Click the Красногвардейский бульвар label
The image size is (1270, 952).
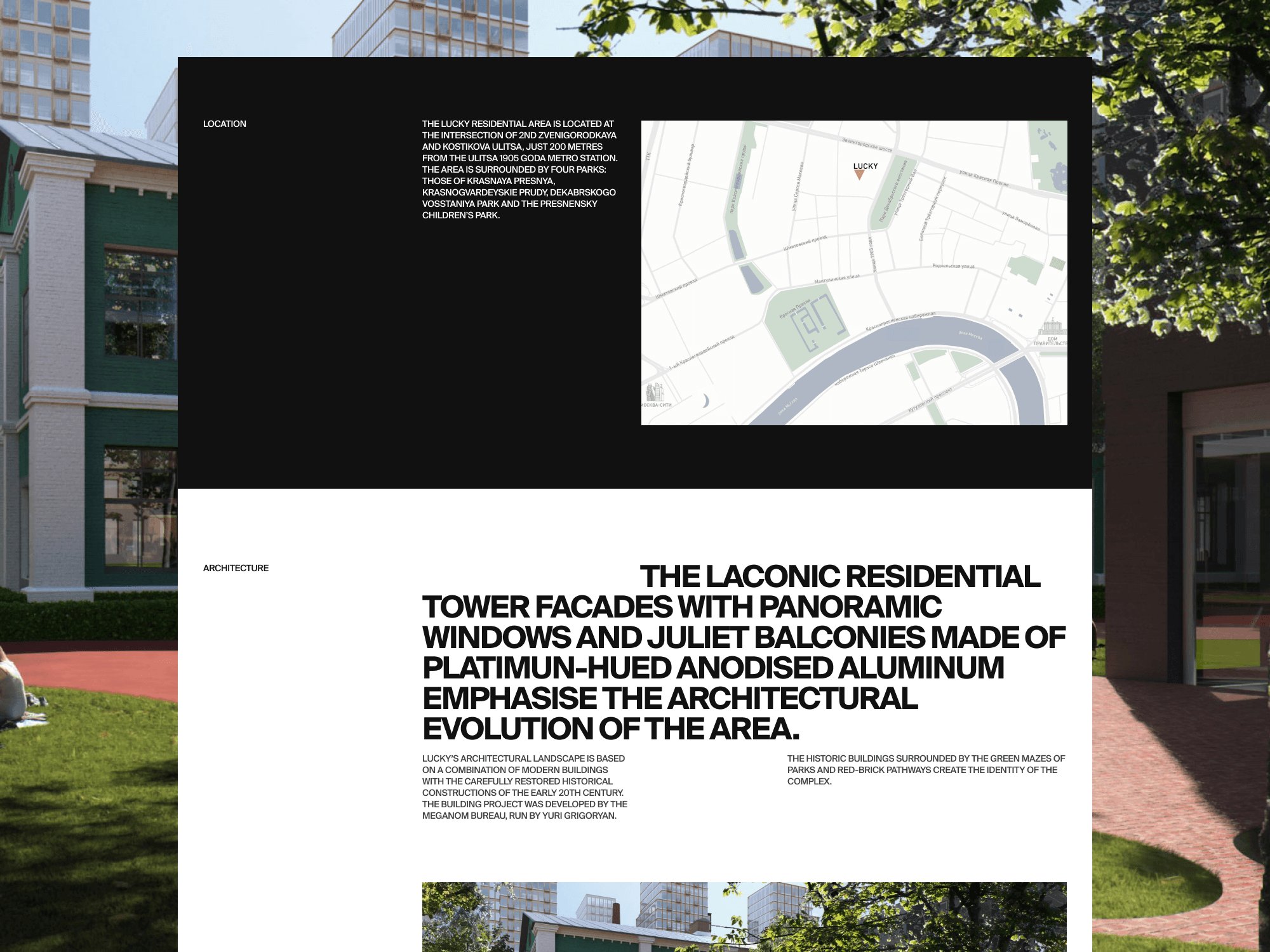point(686,175)
